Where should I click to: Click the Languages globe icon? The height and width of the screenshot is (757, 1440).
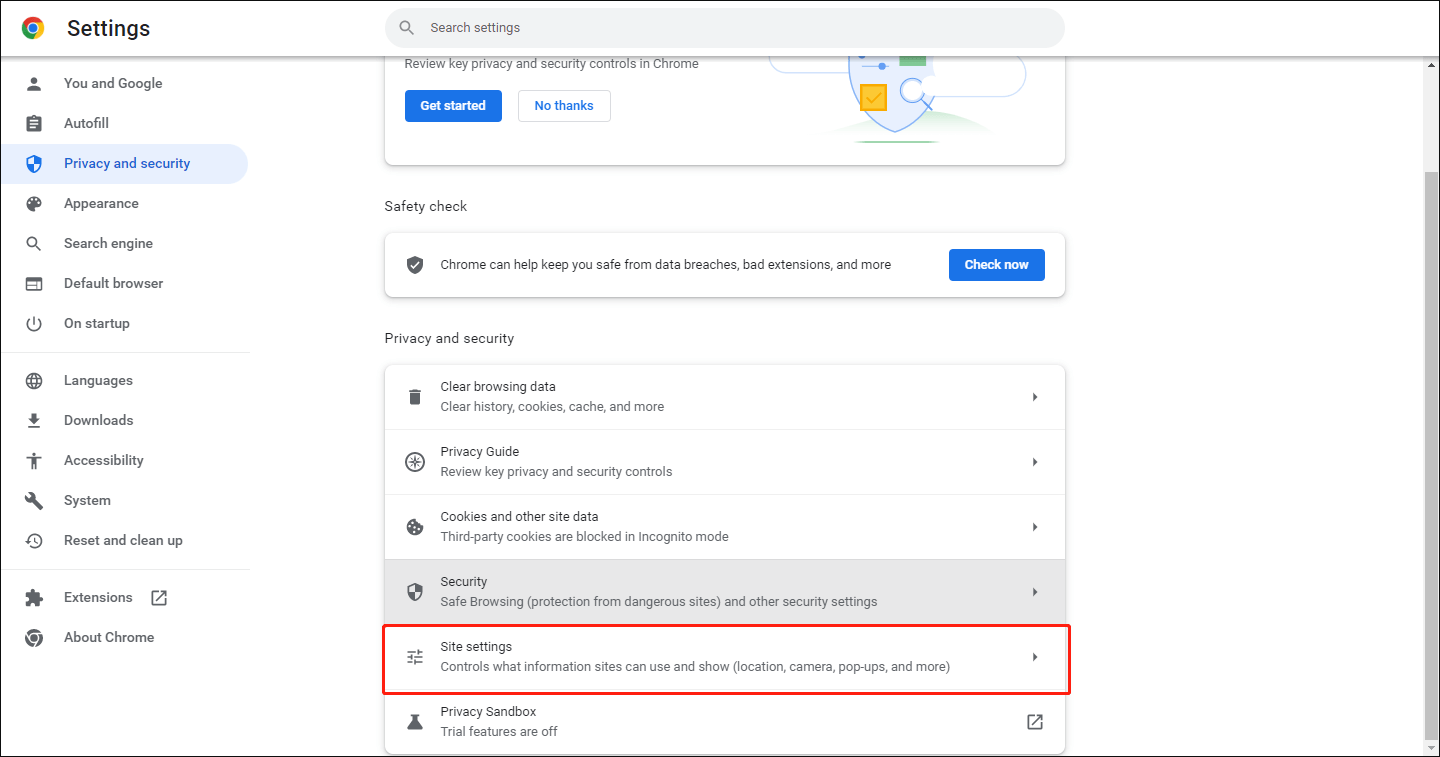tap(34, 380)
